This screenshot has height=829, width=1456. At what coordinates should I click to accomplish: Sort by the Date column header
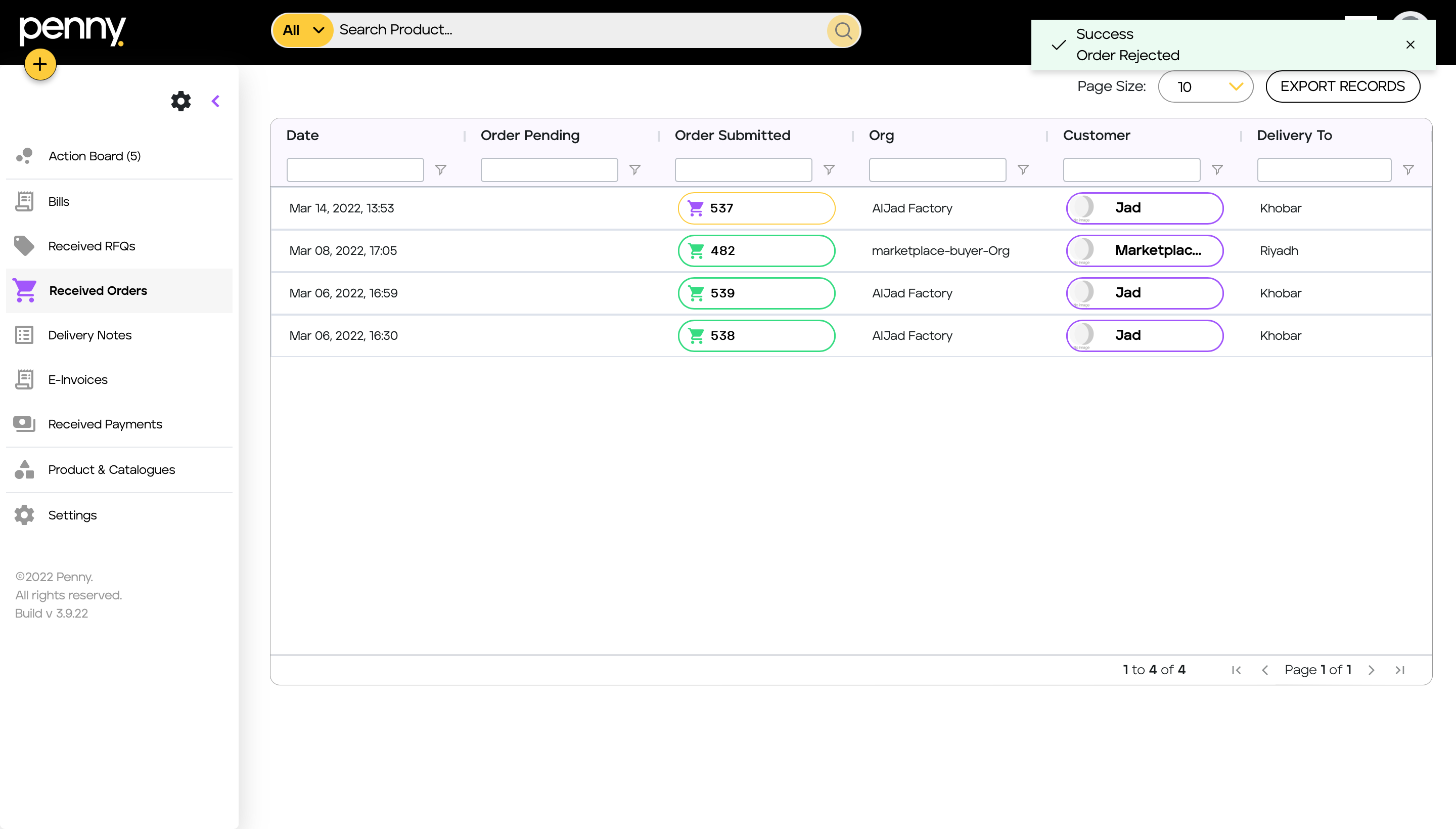(x=302, y=136)
